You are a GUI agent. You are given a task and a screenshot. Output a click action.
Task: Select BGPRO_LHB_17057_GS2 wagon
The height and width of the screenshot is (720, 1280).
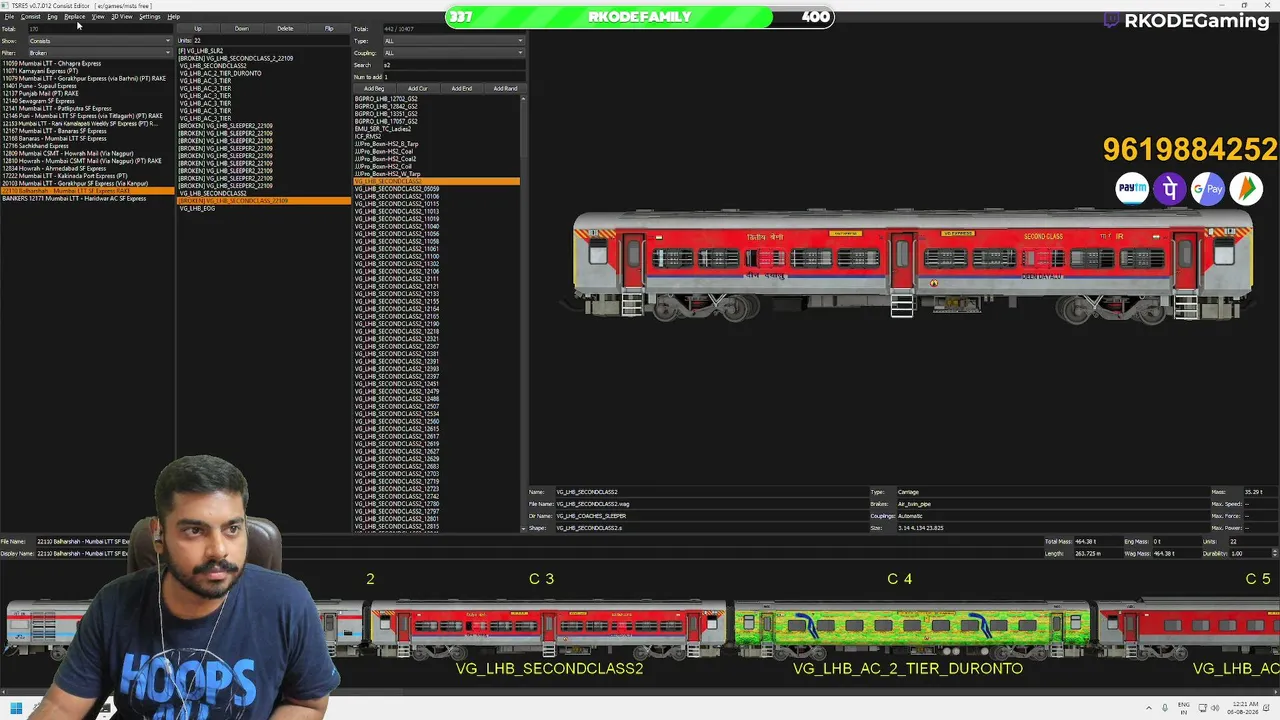click(386, 122)
